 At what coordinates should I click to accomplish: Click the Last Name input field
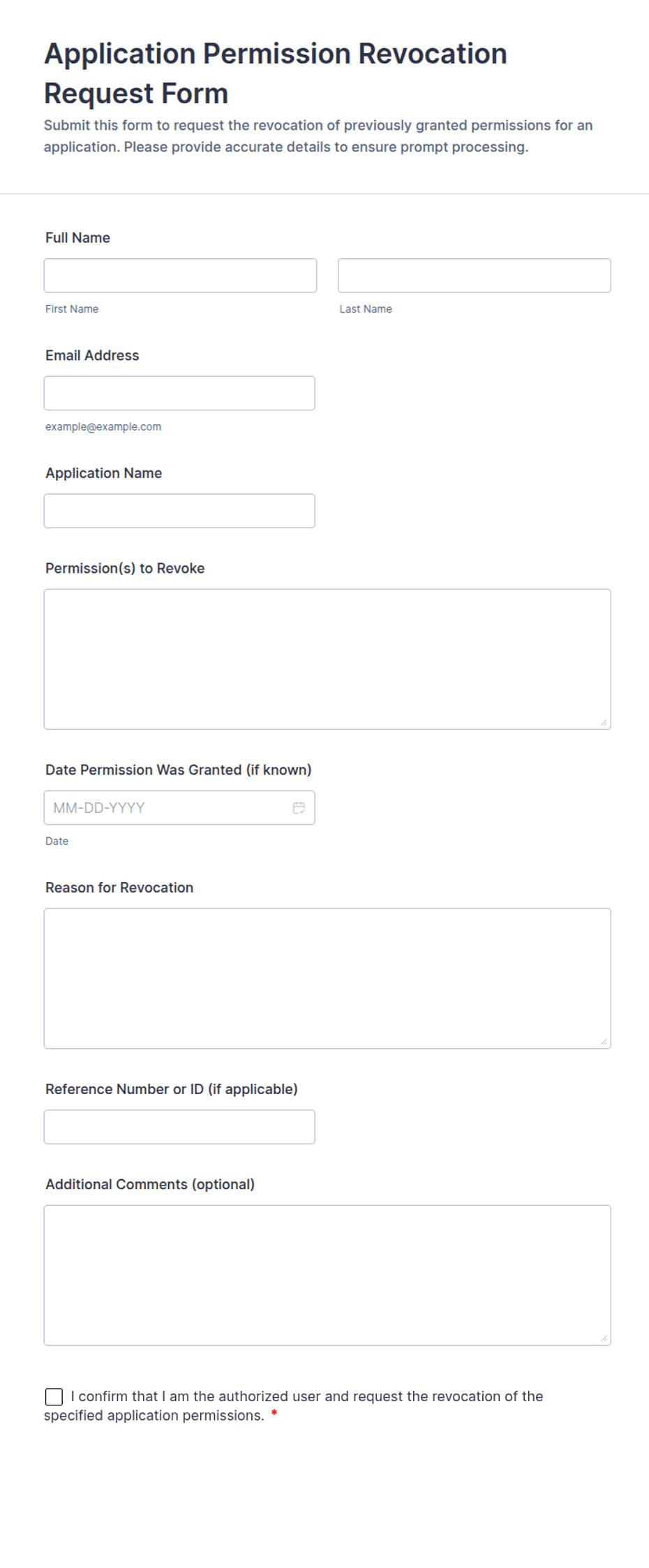tap(475, 276)
